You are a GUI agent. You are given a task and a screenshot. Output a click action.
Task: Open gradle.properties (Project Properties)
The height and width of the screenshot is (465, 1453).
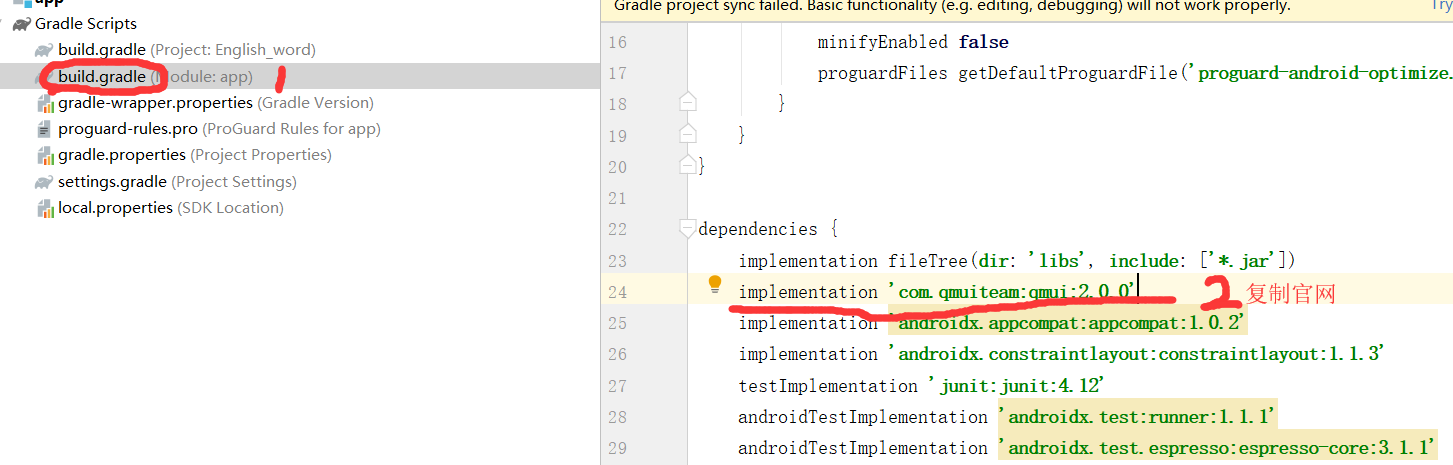pos(194,154)
